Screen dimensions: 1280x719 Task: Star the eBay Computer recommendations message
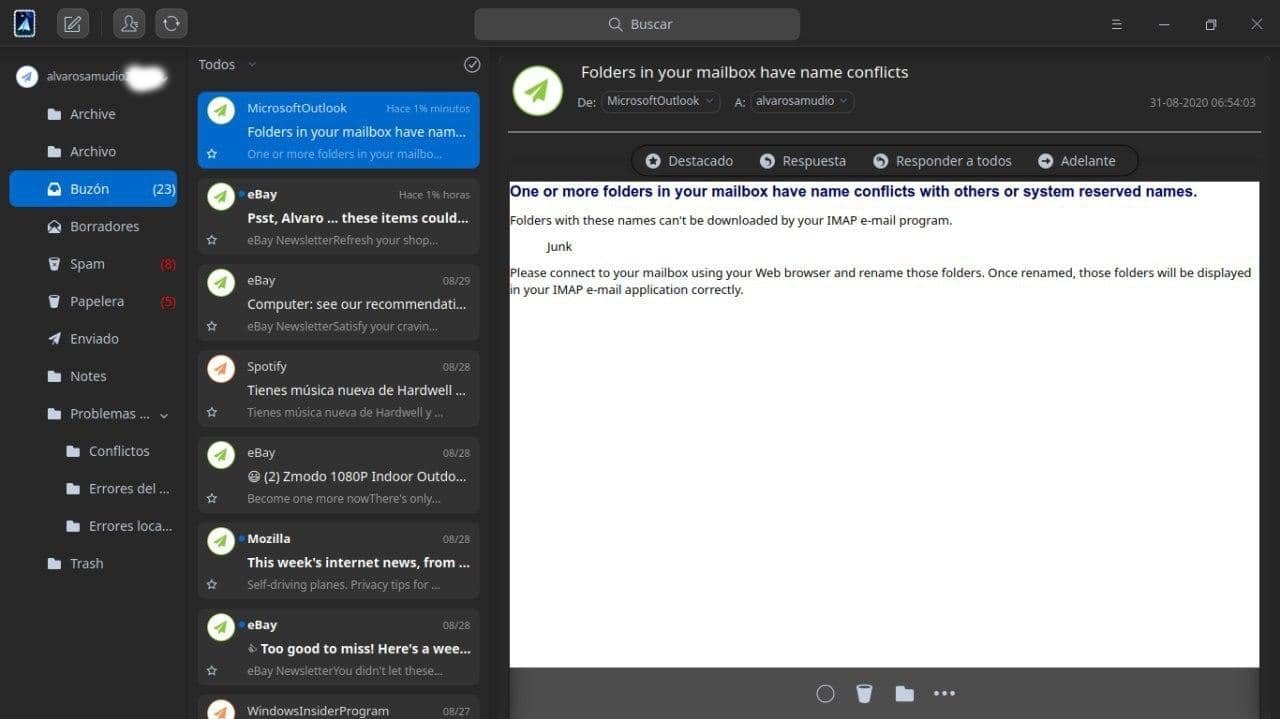click(x=212, y=326)
